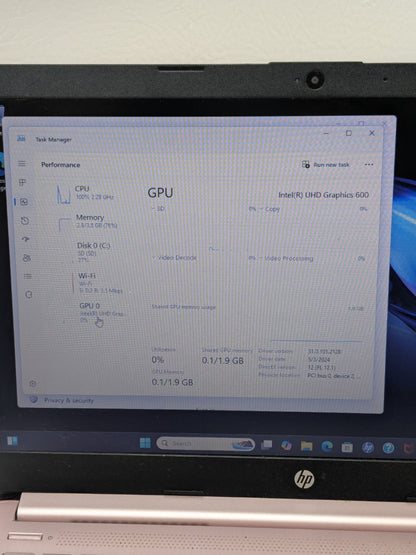Open the Details sidebar icon
The height and width of the screenshot is (555, 416).
[x=28, y=276]
